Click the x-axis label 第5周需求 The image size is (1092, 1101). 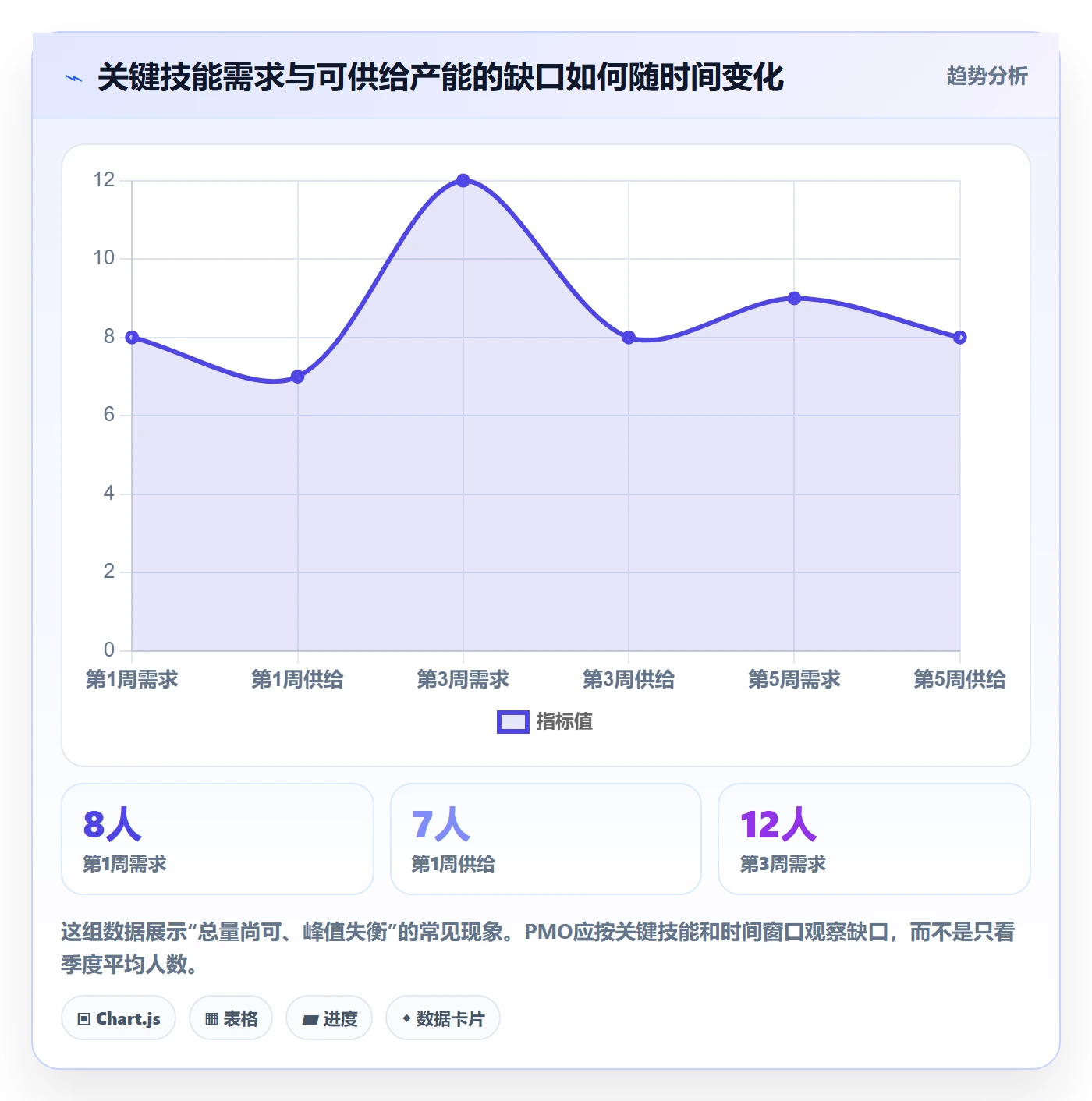[794, 679]
